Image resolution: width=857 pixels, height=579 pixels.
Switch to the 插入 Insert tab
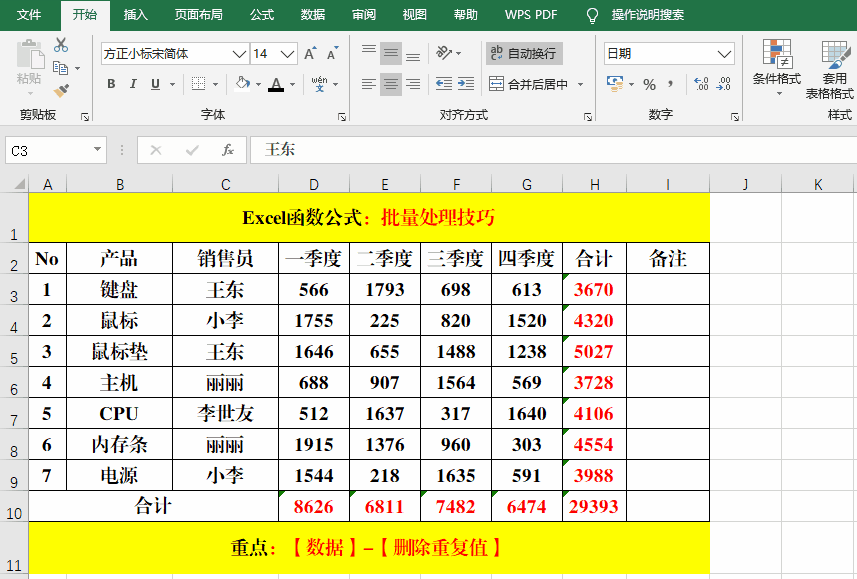[136, 15]
